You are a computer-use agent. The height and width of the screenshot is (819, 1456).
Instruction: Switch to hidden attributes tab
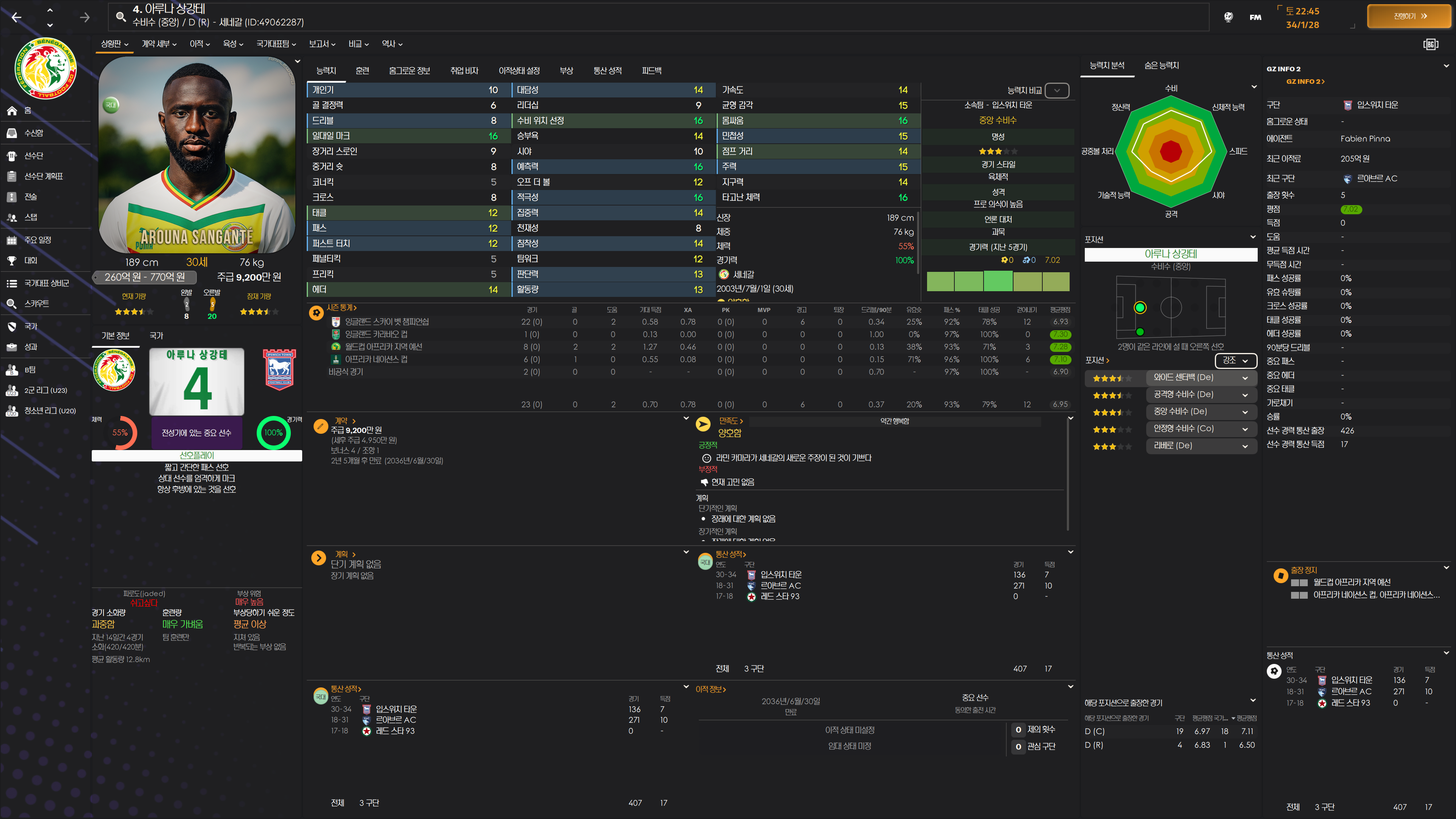pos(1161,66)
